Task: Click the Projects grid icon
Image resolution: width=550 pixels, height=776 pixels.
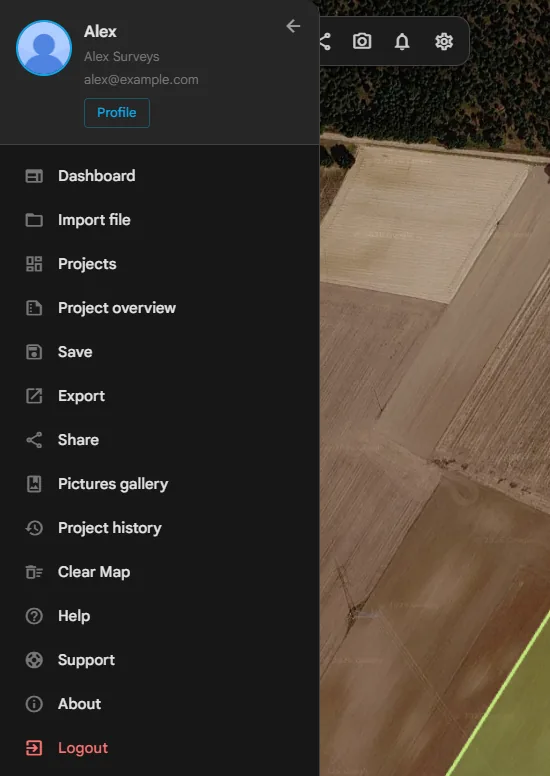Action: point(34,264)
